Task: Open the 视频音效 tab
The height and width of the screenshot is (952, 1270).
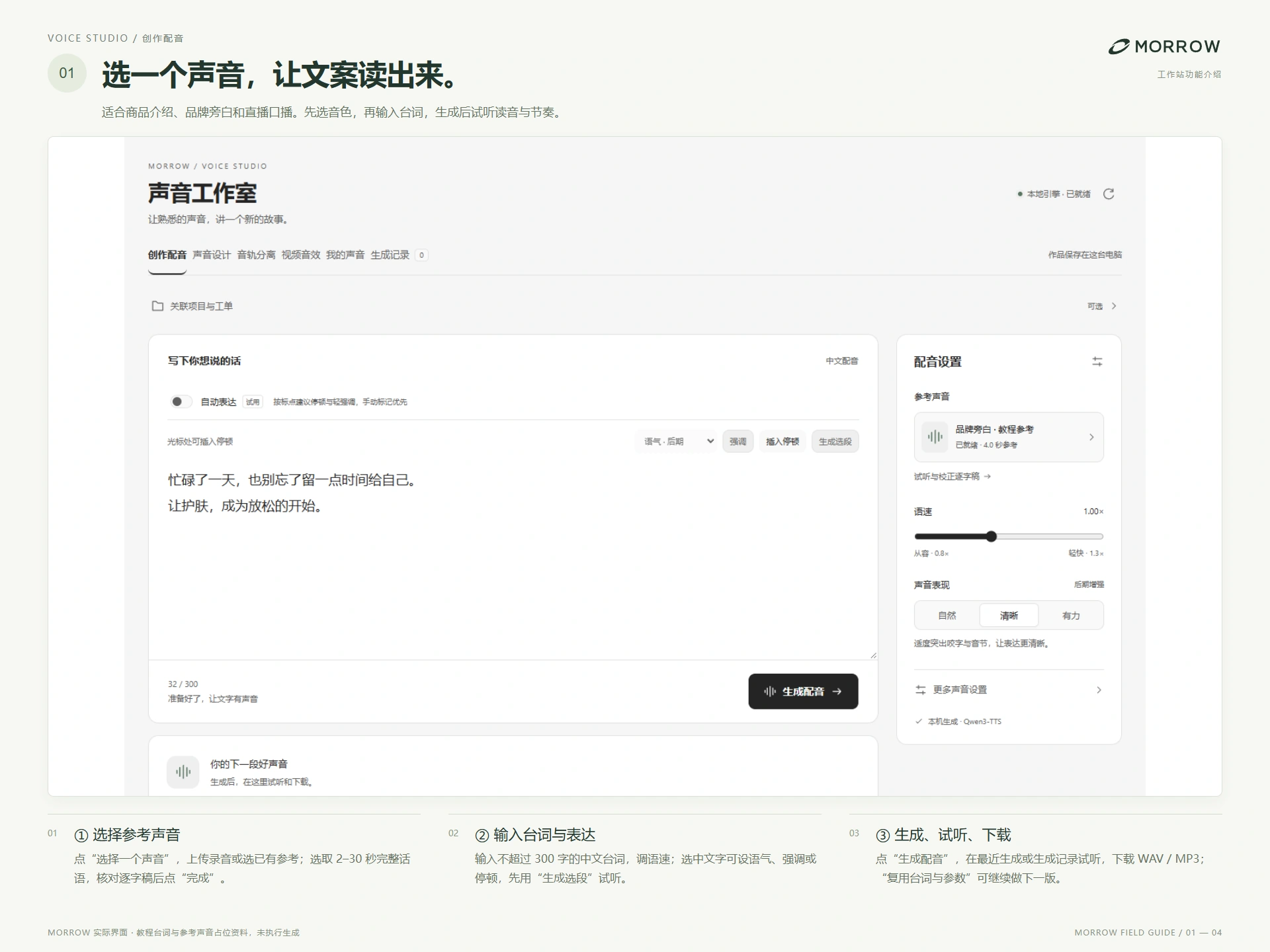Action: point(301,255)
